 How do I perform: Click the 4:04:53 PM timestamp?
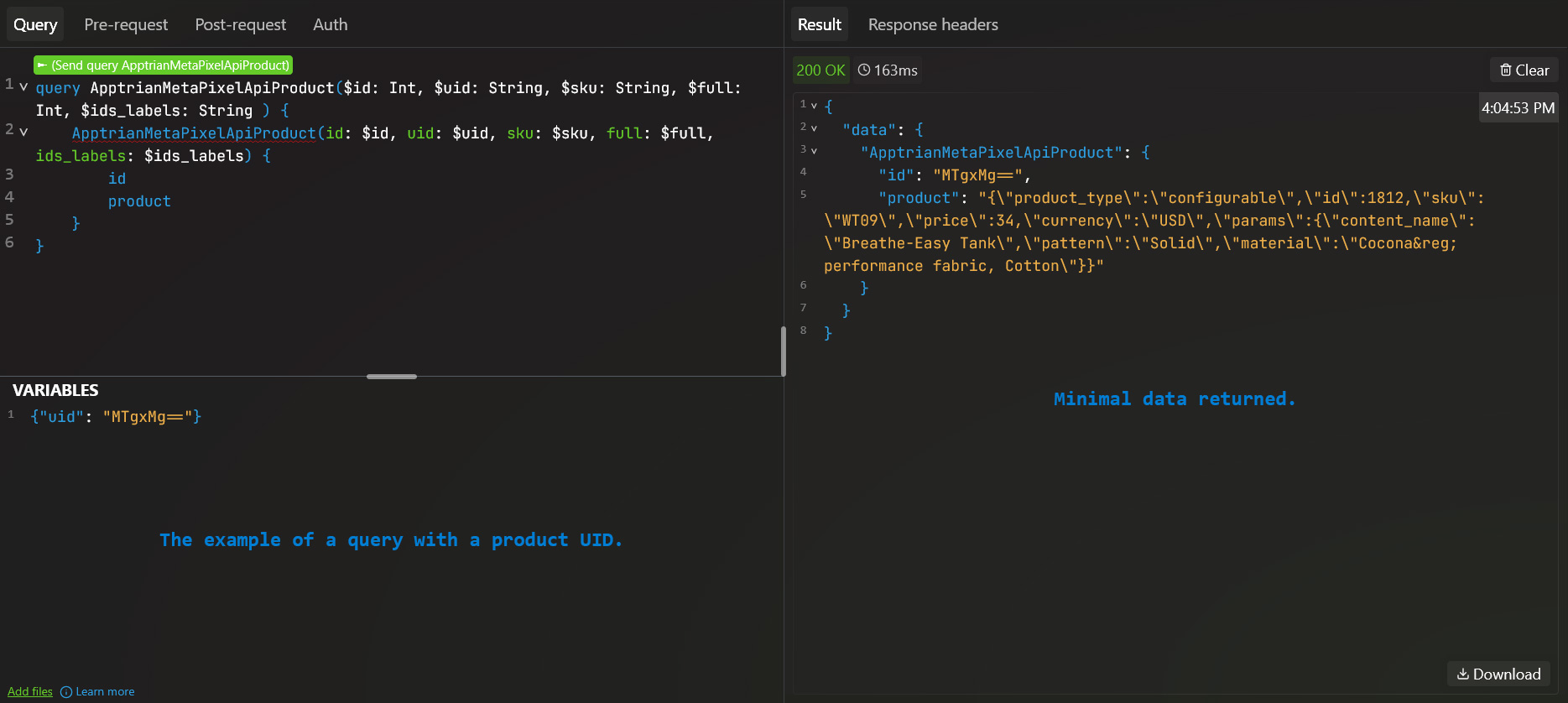point(1519,108)
